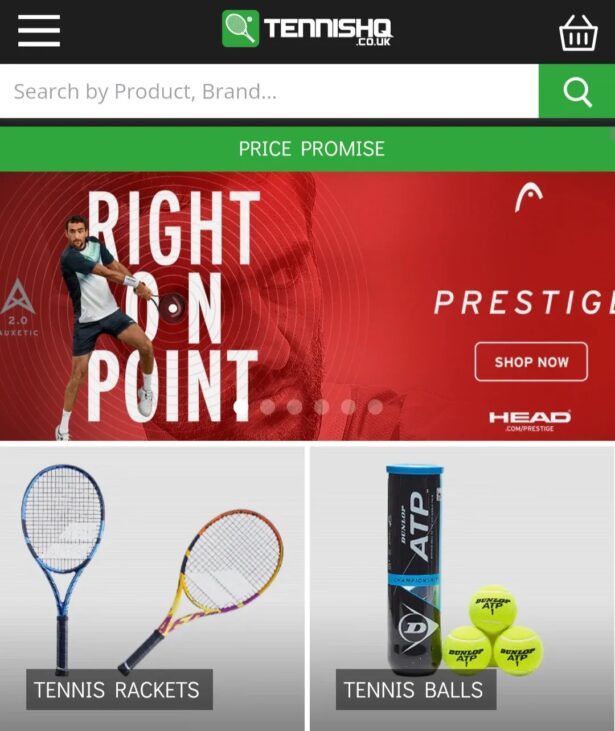This screenshot has height=731, width=615.
Task: Open the shopping basket
Action: (x=578, y=33)
